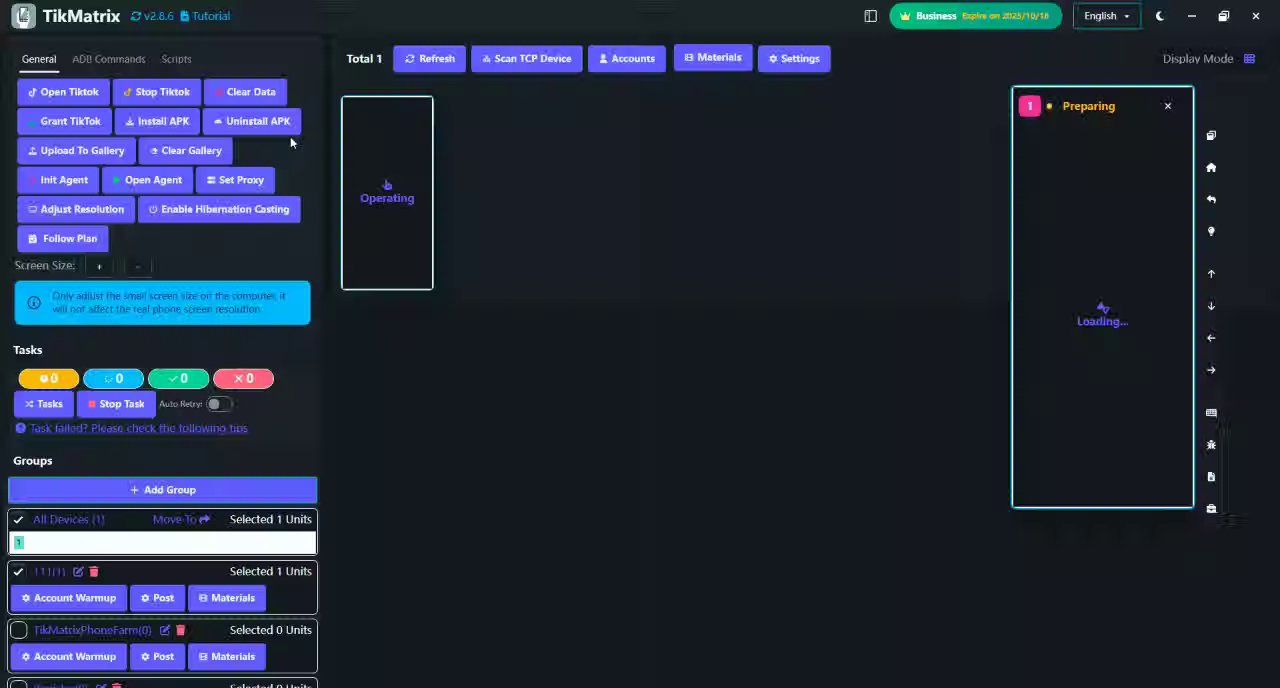Click the home icon beside the device panel
This screenshot has height=688, width=1280.
1211,167
